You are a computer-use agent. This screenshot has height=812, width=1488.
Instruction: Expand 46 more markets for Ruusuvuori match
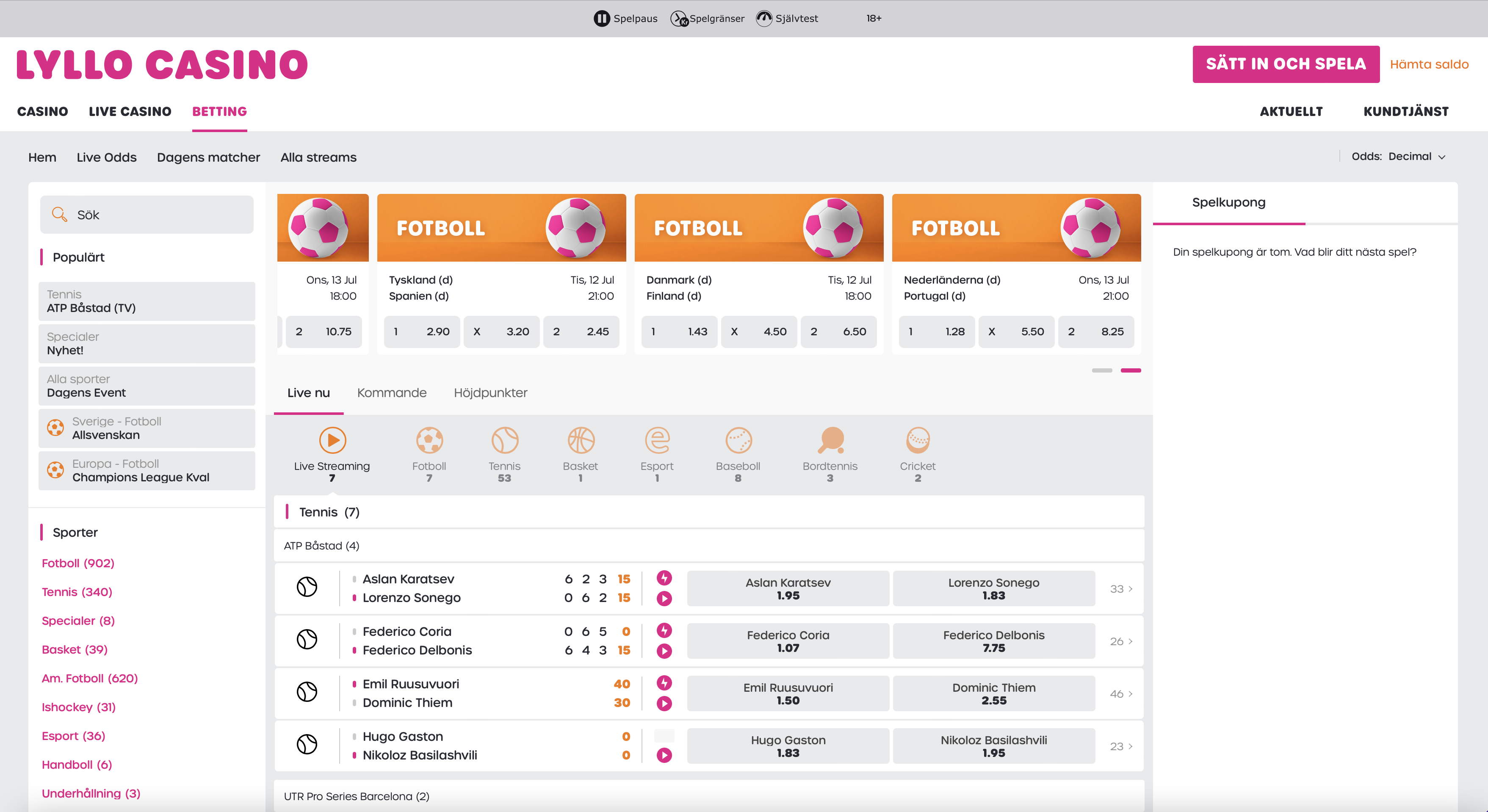tap(1120, 693)
